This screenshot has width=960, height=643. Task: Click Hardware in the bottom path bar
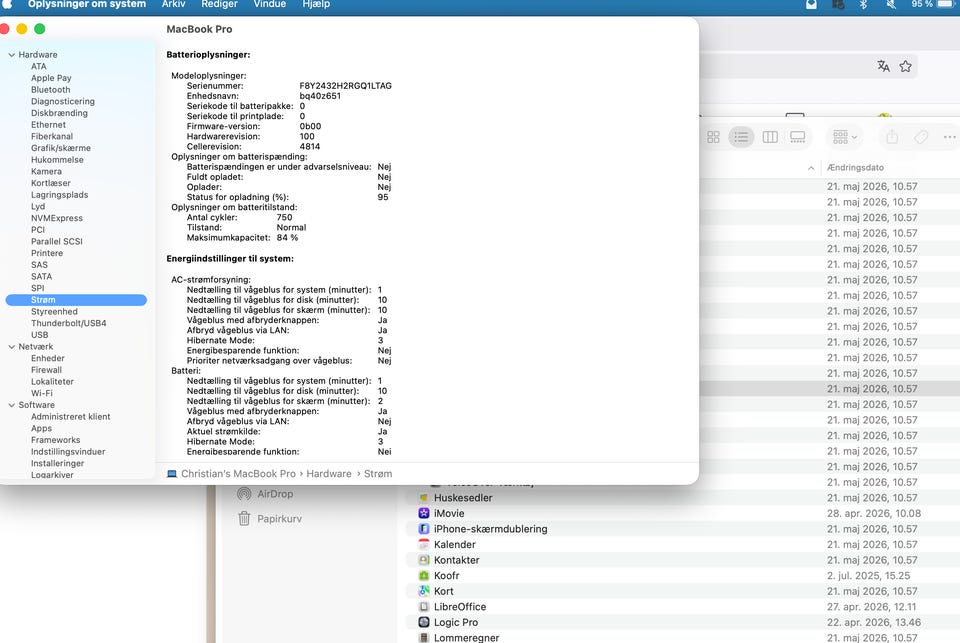pyautogui.click(x=329, y=473)
